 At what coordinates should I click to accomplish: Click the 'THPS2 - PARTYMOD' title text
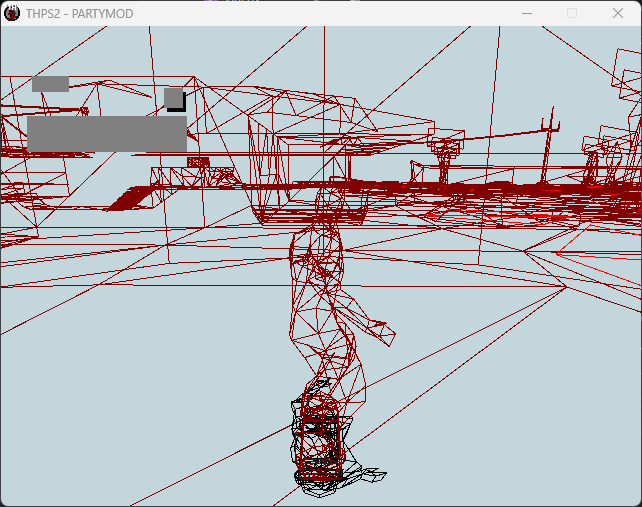pyautogui.click(x=79, y=14)
